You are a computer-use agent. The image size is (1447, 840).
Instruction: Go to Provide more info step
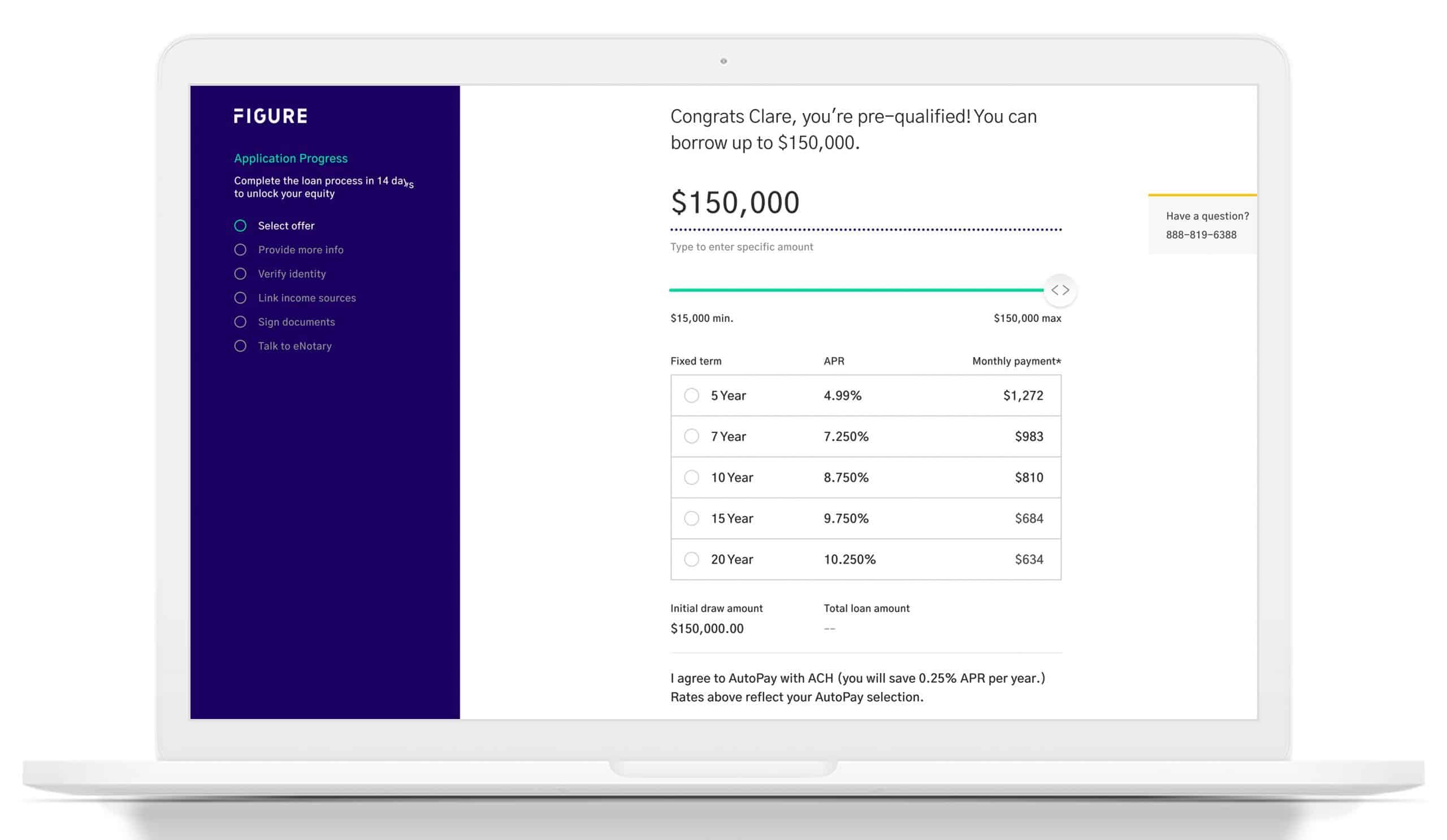tap(300, 250)
